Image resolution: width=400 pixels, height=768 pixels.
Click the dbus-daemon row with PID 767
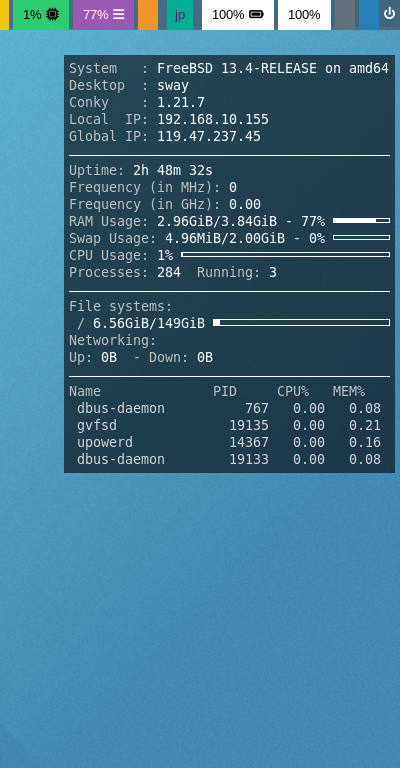tap(229, 408)
